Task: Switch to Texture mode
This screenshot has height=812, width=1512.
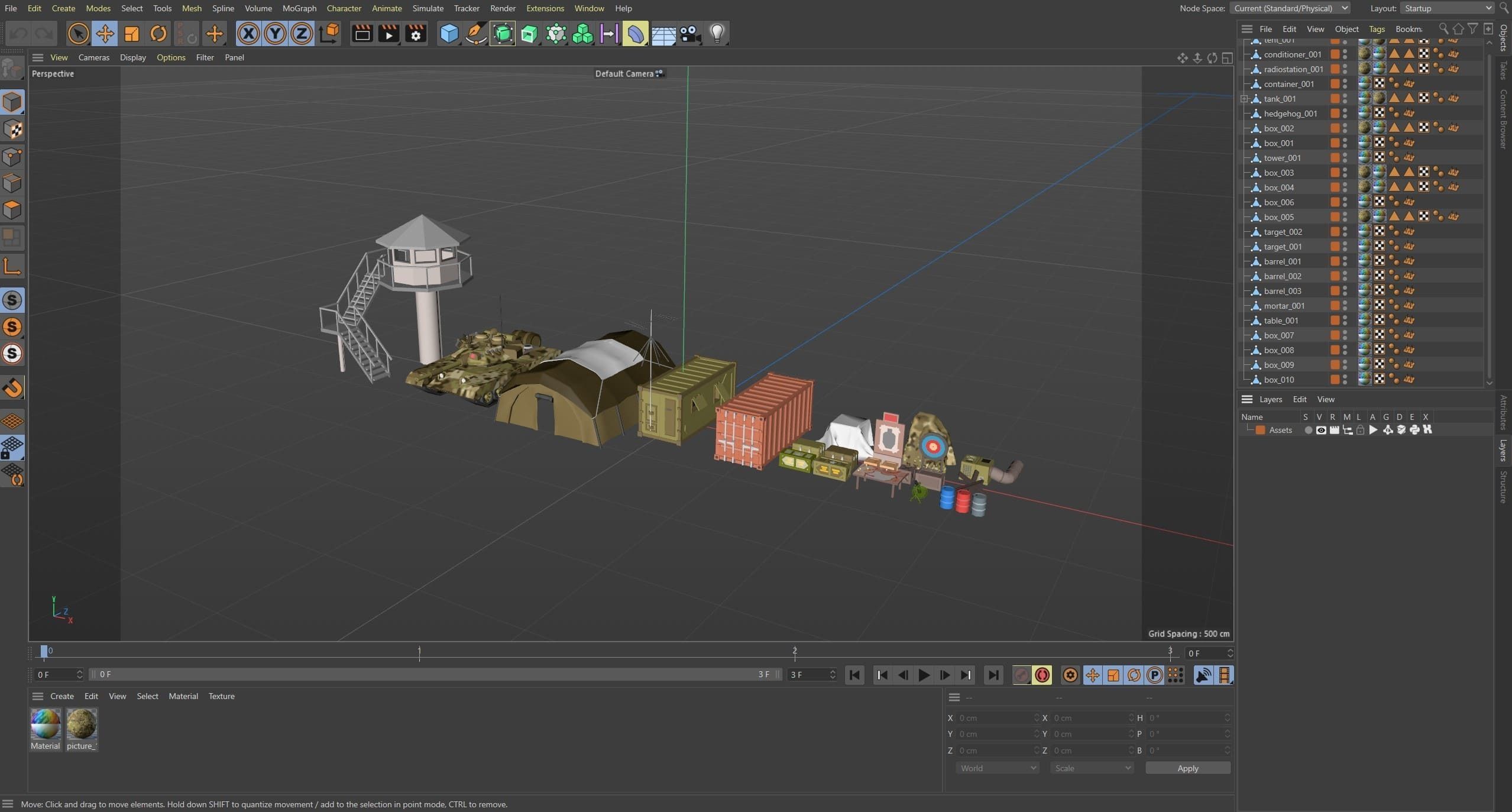Action: 12,130
